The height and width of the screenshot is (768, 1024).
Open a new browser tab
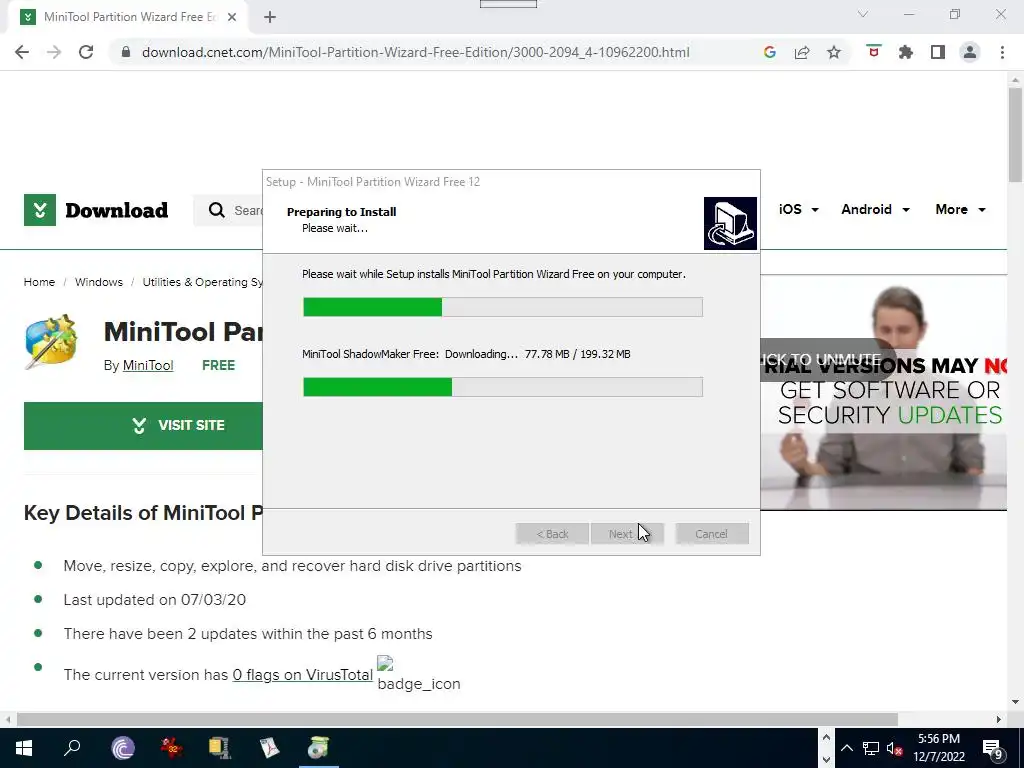pyautogui.click(x=270, y=17)
